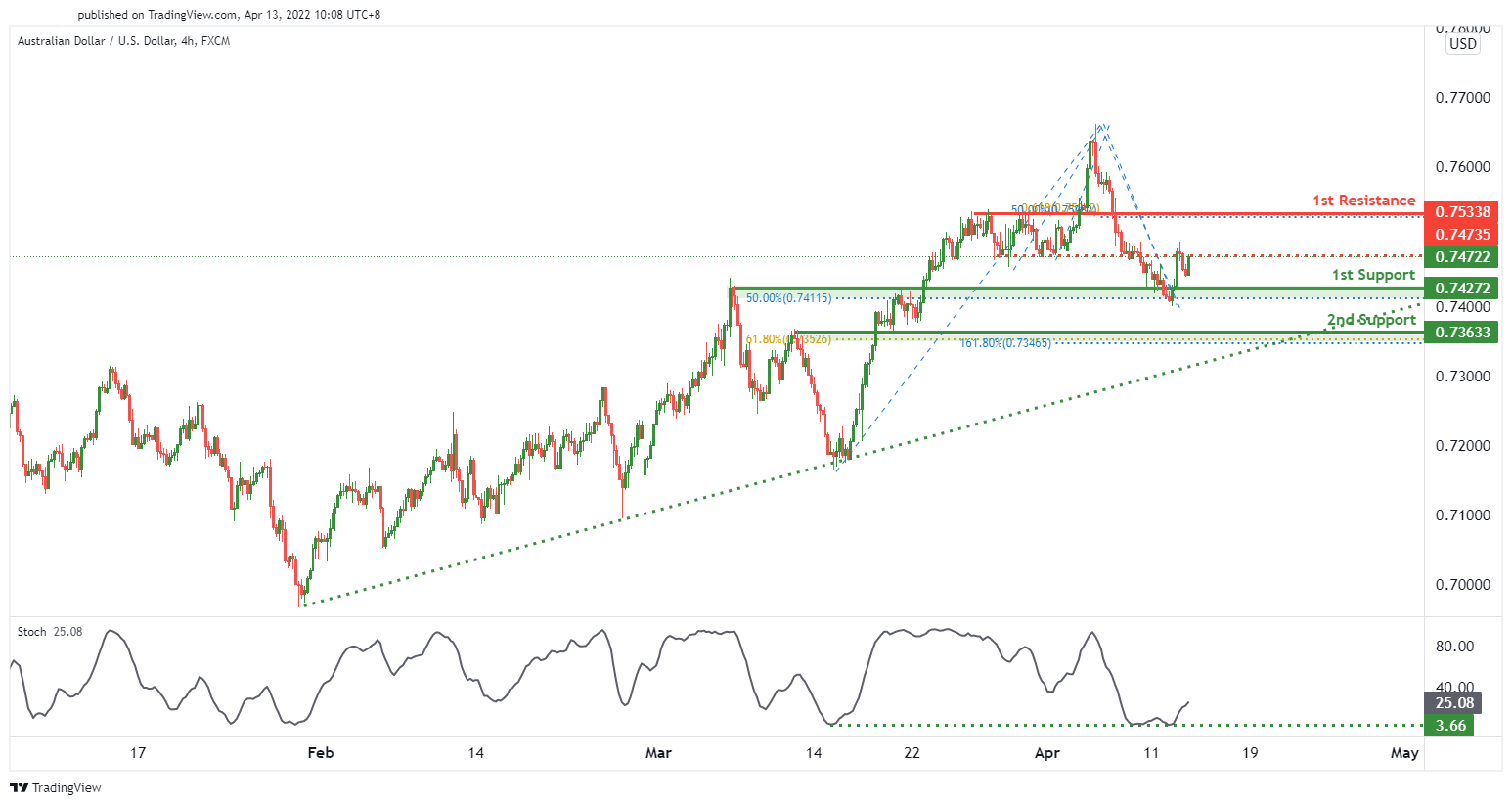
Task: Click the 0.74722 current price tag
Action: coord(1462,257)
